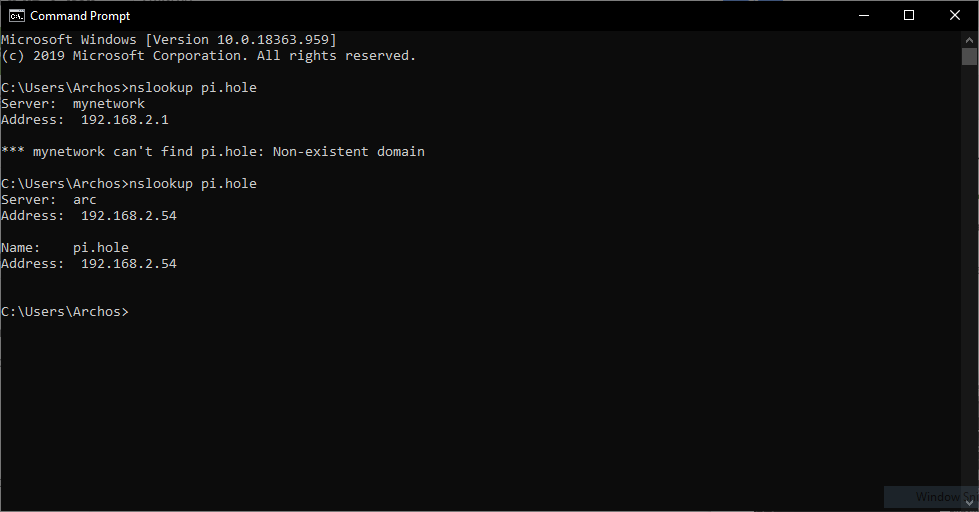Click the empty prompt C:\Users\Archos> at bottom
Viewport: 979px width, 512px height.
tap(65, 312)
